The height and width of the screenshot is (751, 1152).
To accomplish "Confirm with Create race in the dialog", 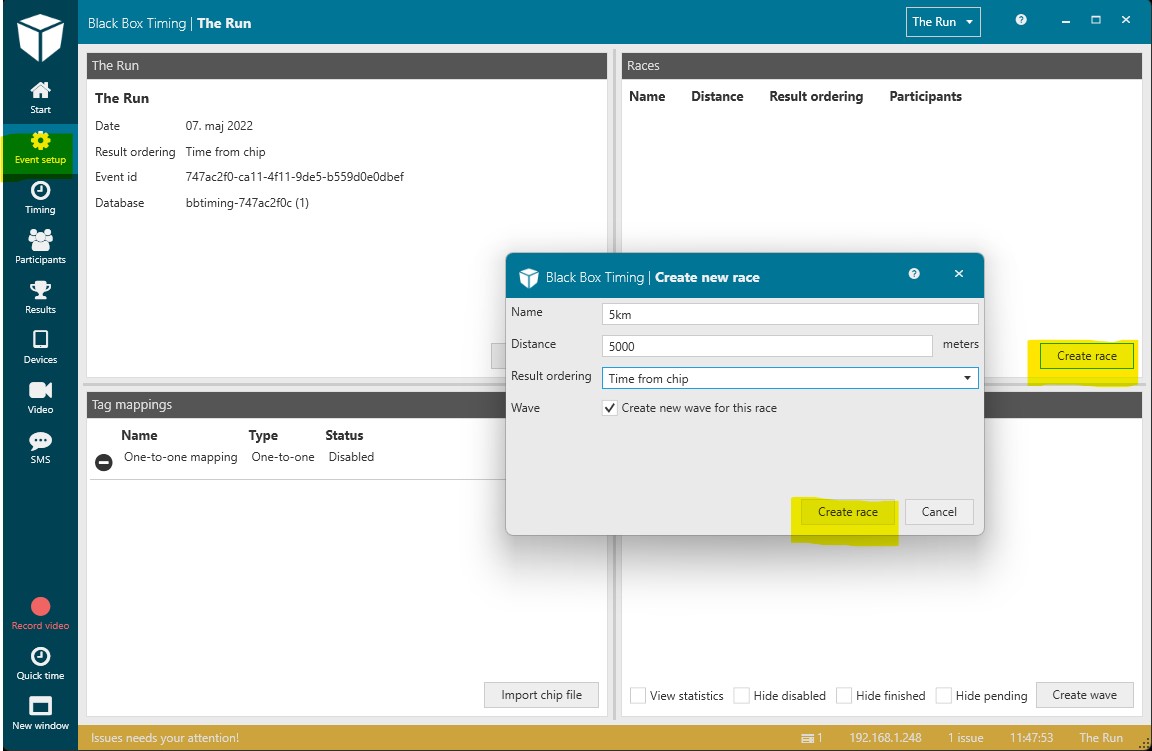I will (847, 511).
